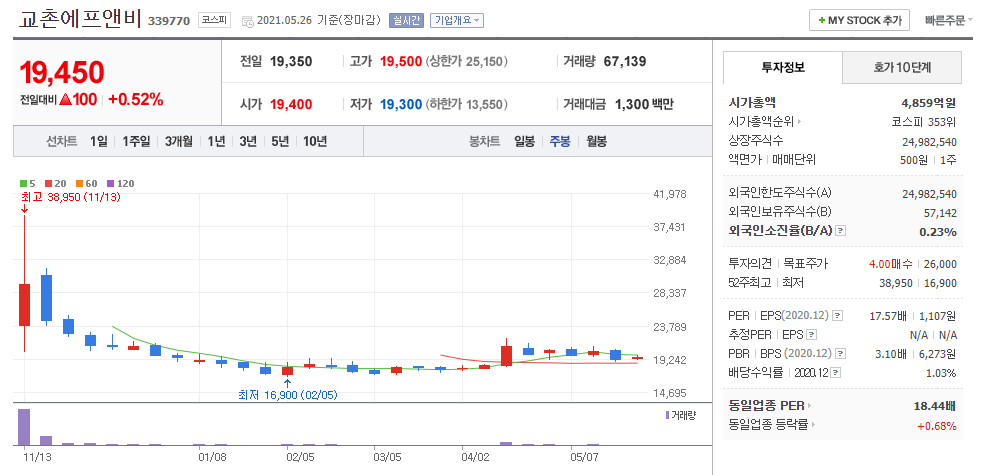Click the calendar-clock icon beside the date

pyautogui.click(x=247, y=21)
